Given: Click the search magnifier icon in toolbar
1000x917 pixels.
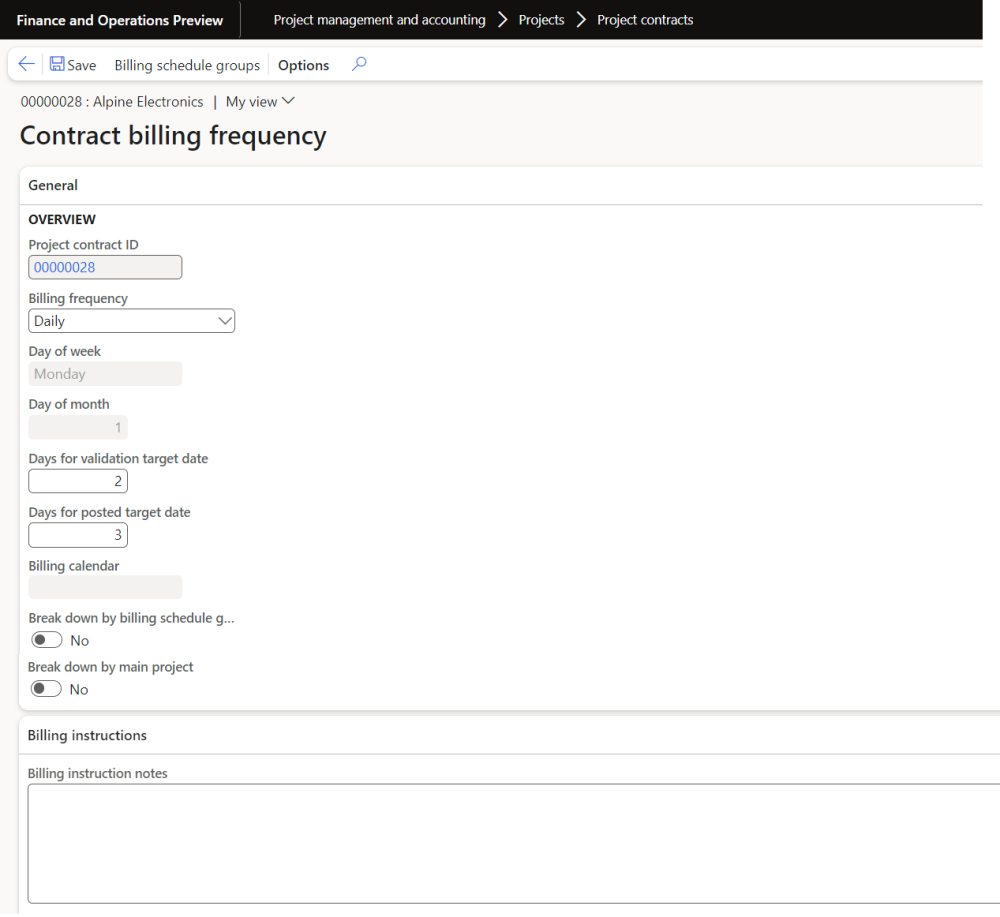Looking at the screenshot, I should tap(359, 64).
